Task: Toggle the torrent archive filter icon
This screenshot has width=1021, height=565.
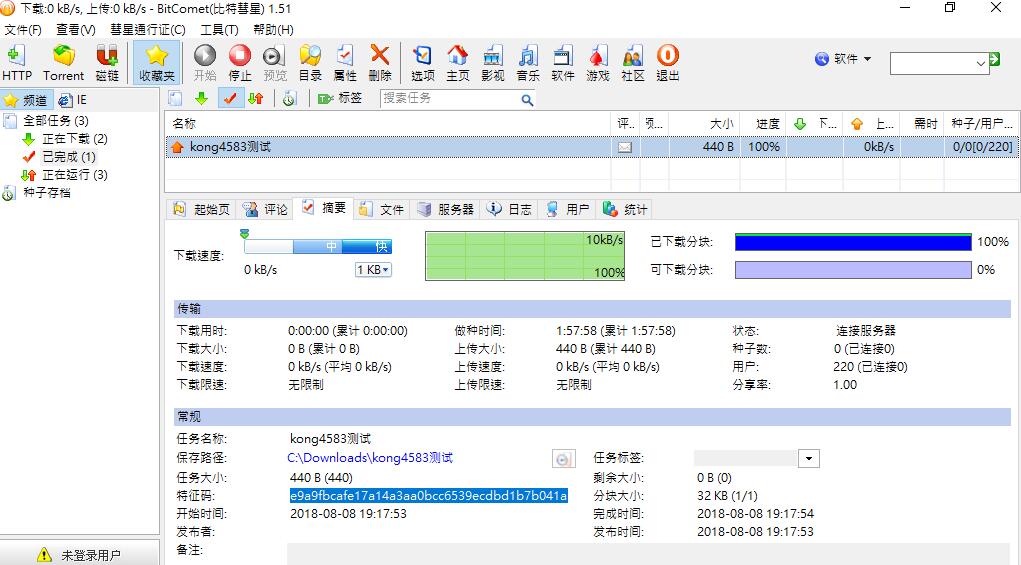Action: pyautogui.click(x=290, y=98)
